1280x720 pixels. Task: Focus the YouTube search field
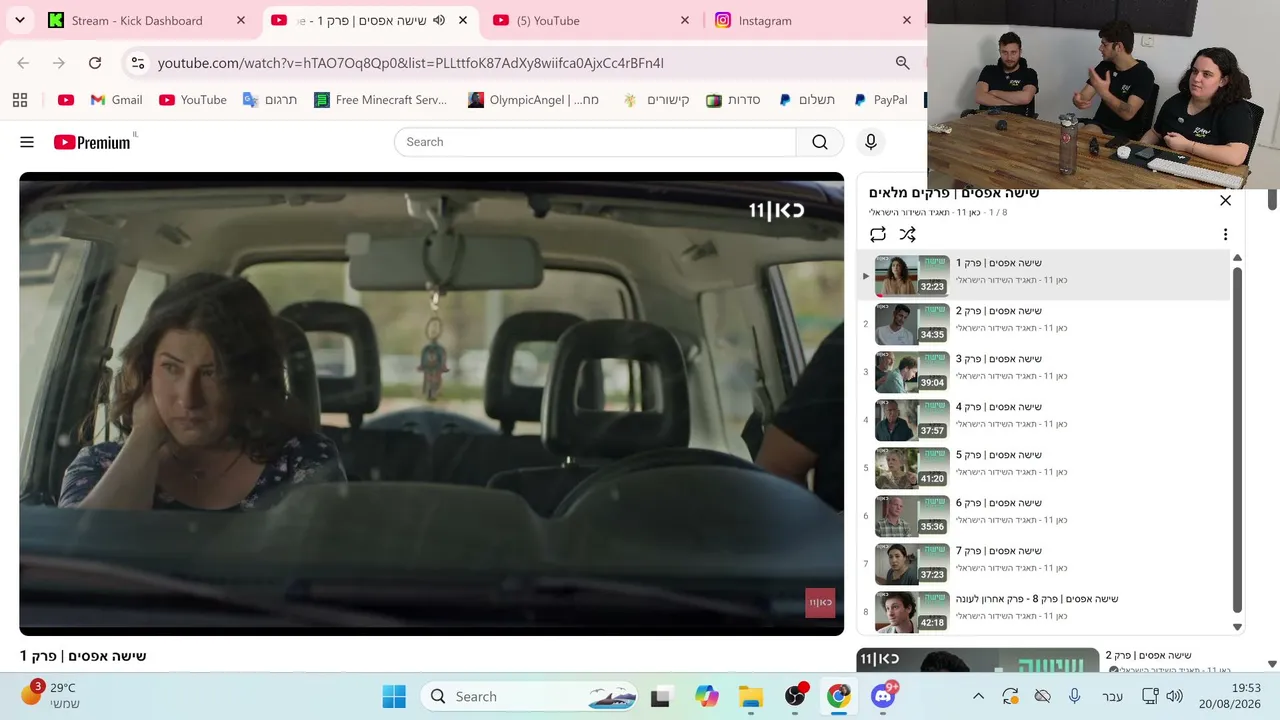click(x=596, y=142)
